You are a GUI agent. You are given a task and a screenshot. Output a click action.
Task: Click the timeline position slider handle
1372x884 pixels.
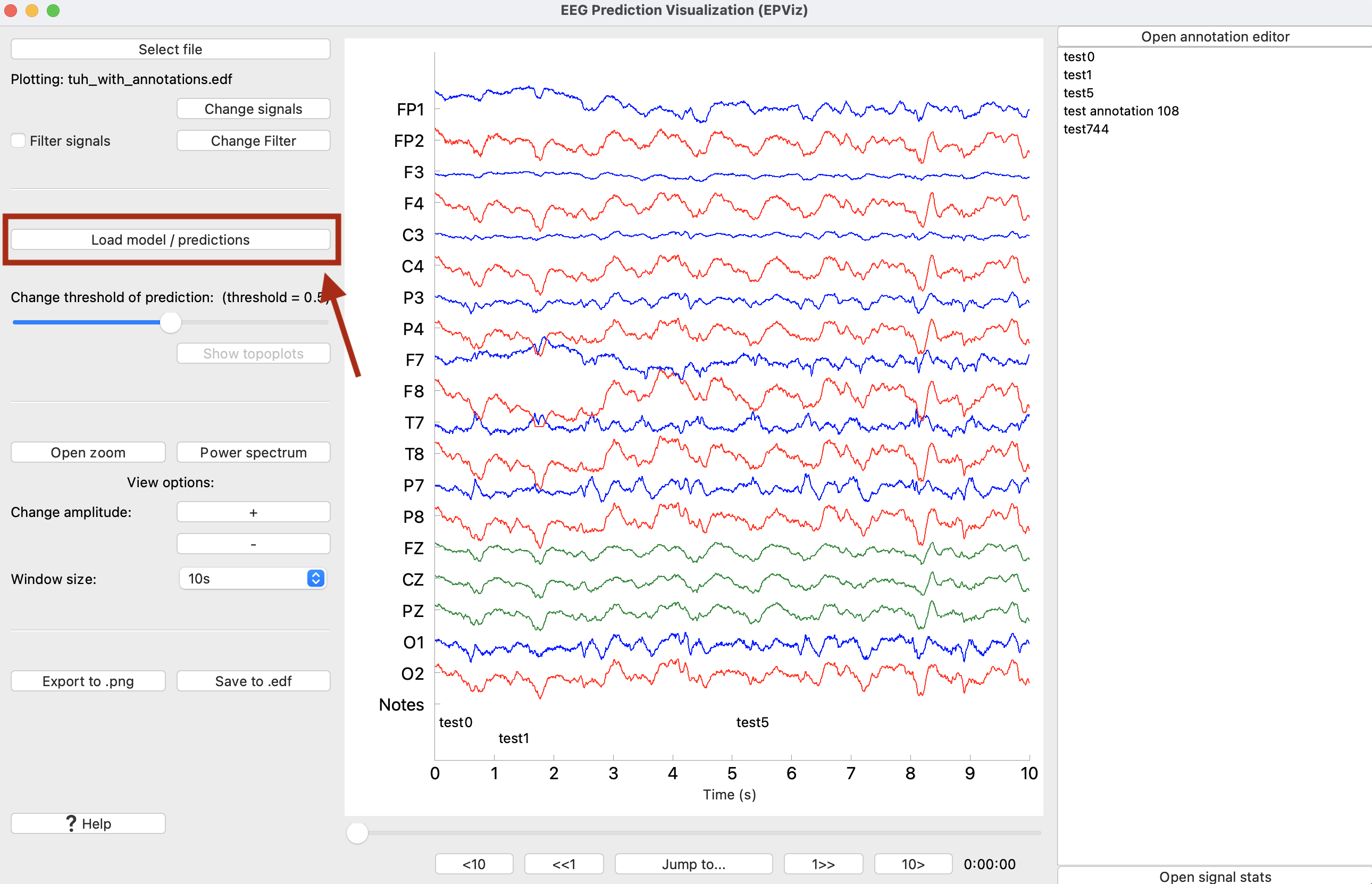point(357,832)
